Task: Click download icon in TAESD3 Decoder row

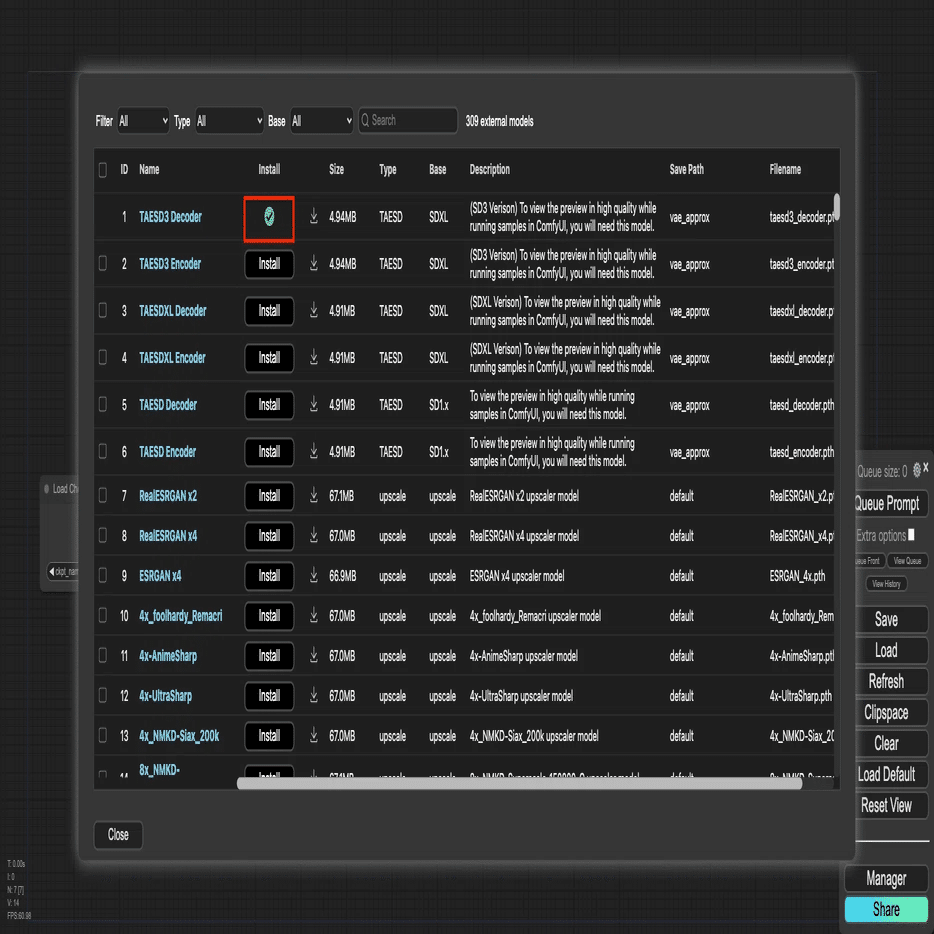Action: pyautogui.click(x=314, y=216)
